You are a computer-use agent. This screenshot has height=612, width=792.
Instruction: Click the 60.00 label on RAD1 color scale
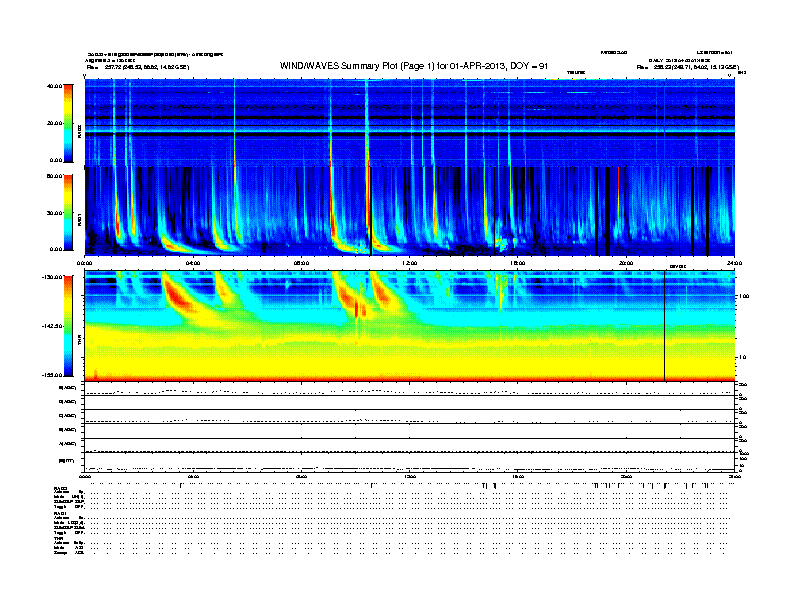(x=54, y=176)
